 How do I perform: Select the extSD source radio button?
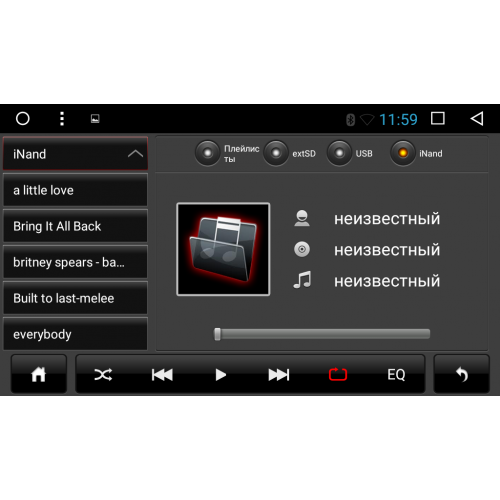[x=276, y=153]
